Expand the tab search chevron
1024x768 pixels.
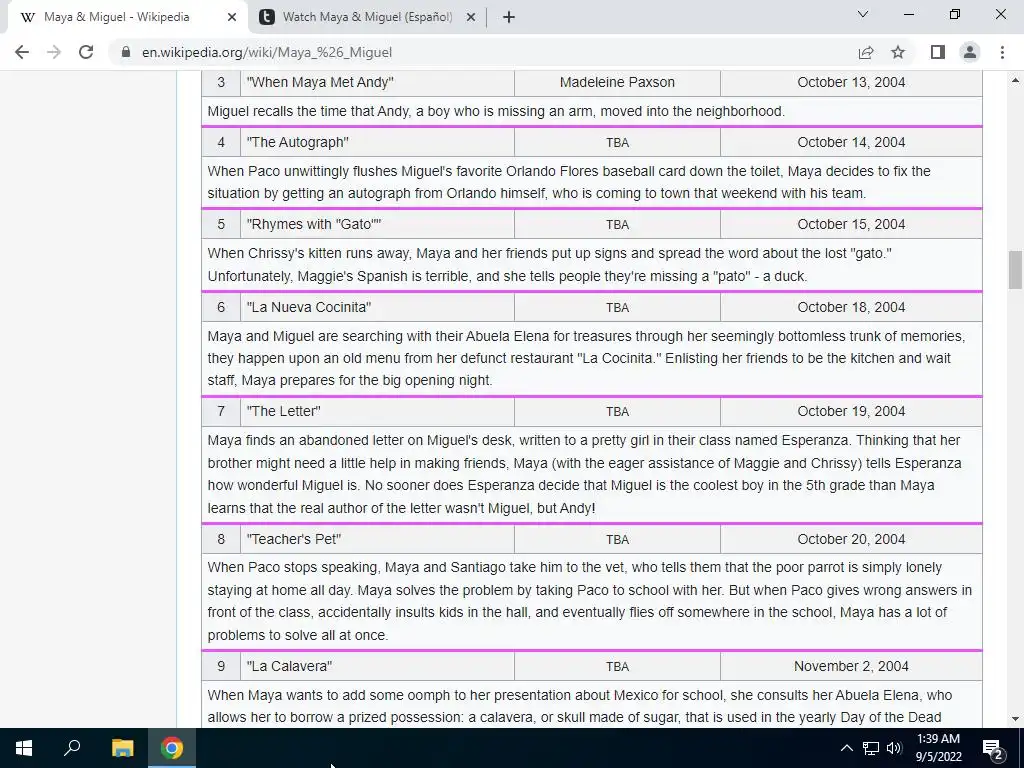pos(863,14)
